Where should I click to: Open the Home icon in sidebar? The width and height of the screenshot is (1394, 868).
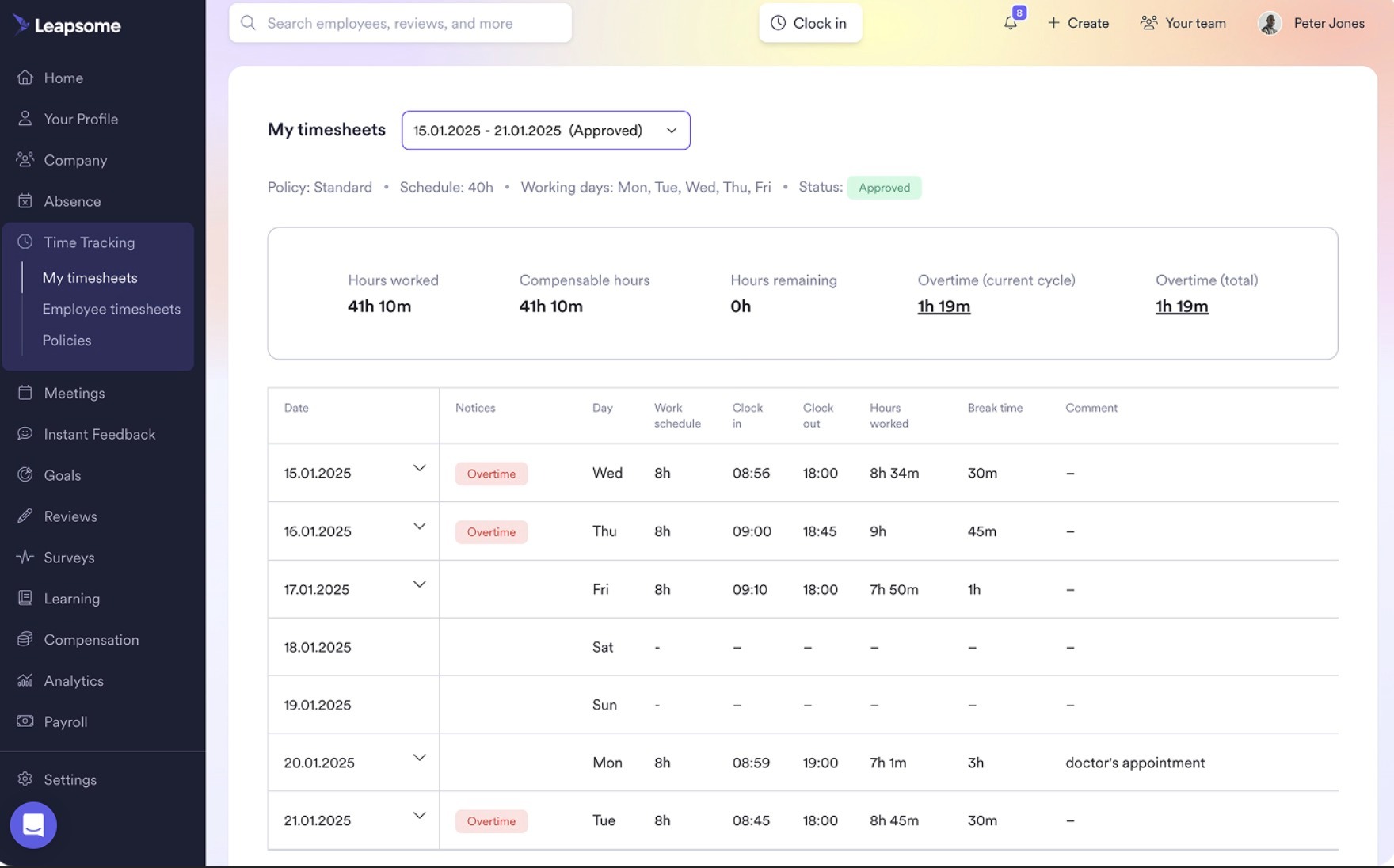click(x=25, y=78)
